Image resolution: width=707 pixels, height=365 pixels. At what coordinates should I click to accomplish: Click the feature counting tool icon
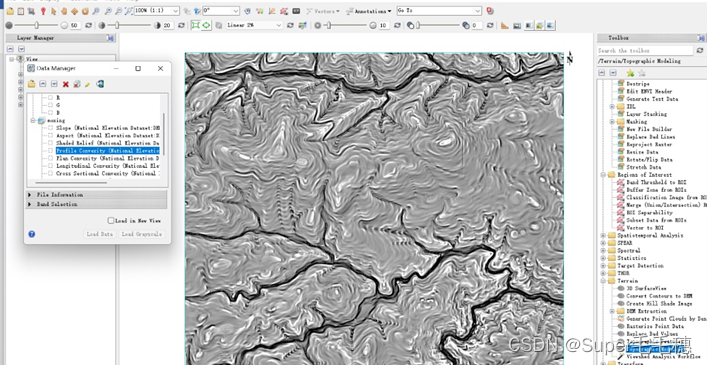(260, 11)
